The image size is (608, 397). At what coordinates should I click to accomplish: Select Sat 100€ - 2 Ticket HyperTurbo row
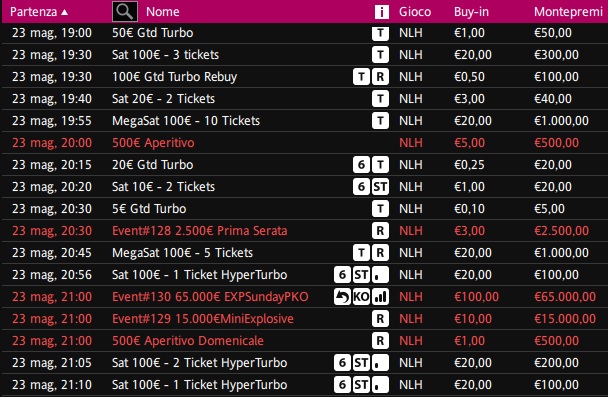click(304, 363)
